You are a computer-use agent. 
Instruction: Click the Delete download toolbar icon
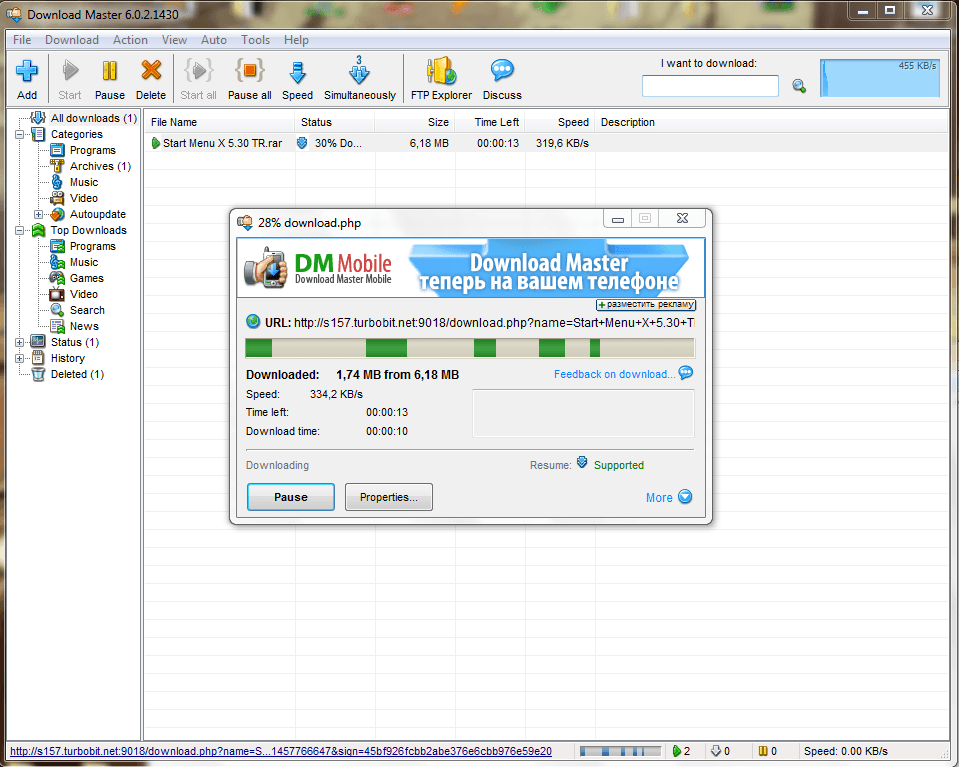tap(151, 72)
